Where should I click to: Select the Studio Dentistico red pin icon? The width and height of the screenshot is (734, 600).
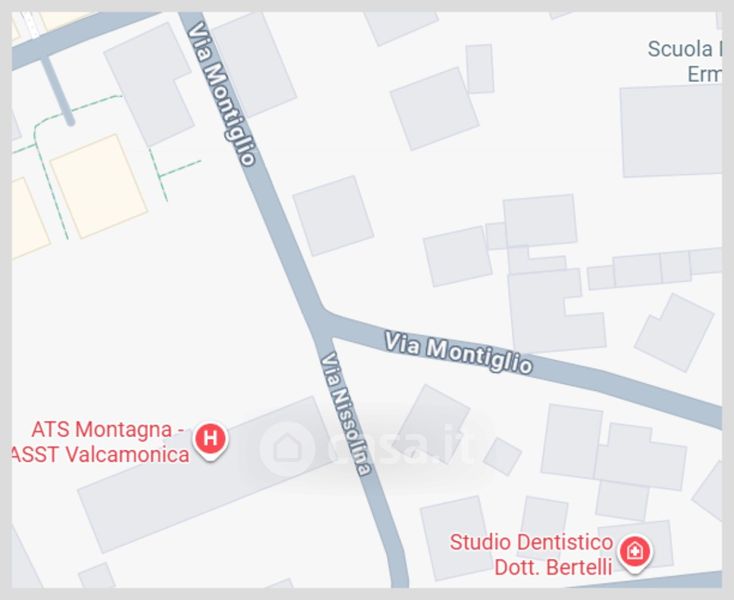coord(634,553)
